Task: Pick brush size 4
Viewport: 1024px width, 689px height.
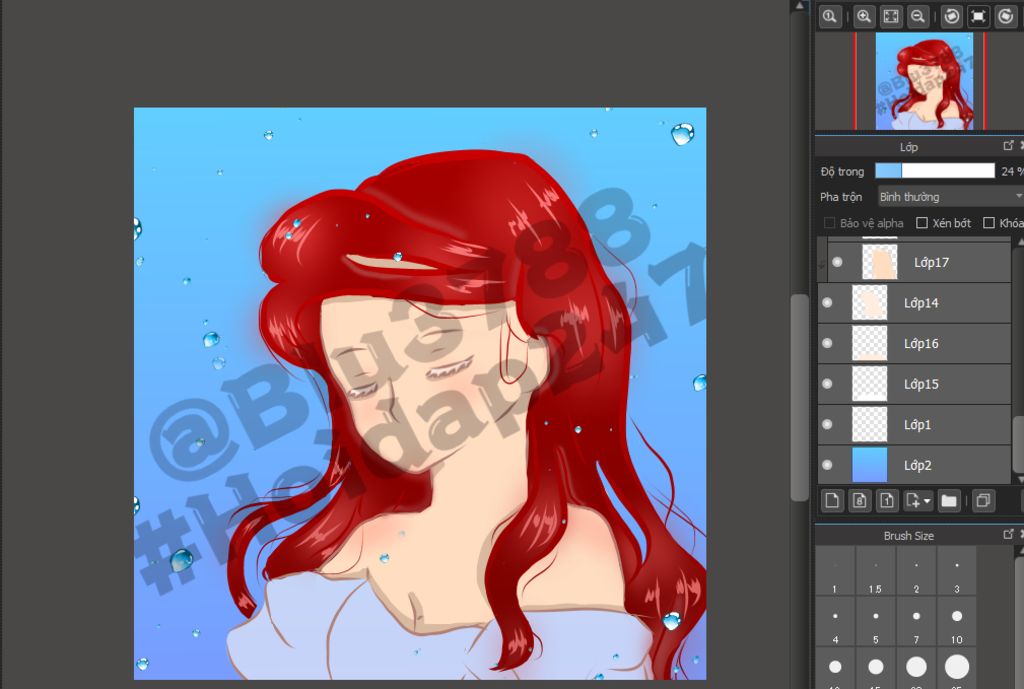Action: [835, 621]
